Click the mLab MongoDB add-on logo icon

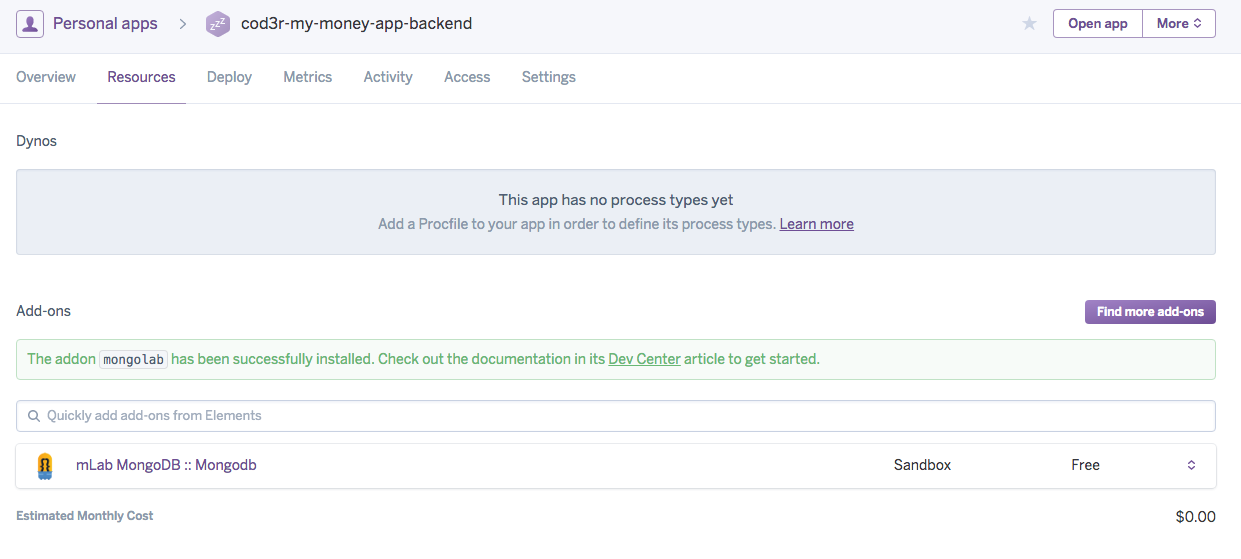point(45,466)
